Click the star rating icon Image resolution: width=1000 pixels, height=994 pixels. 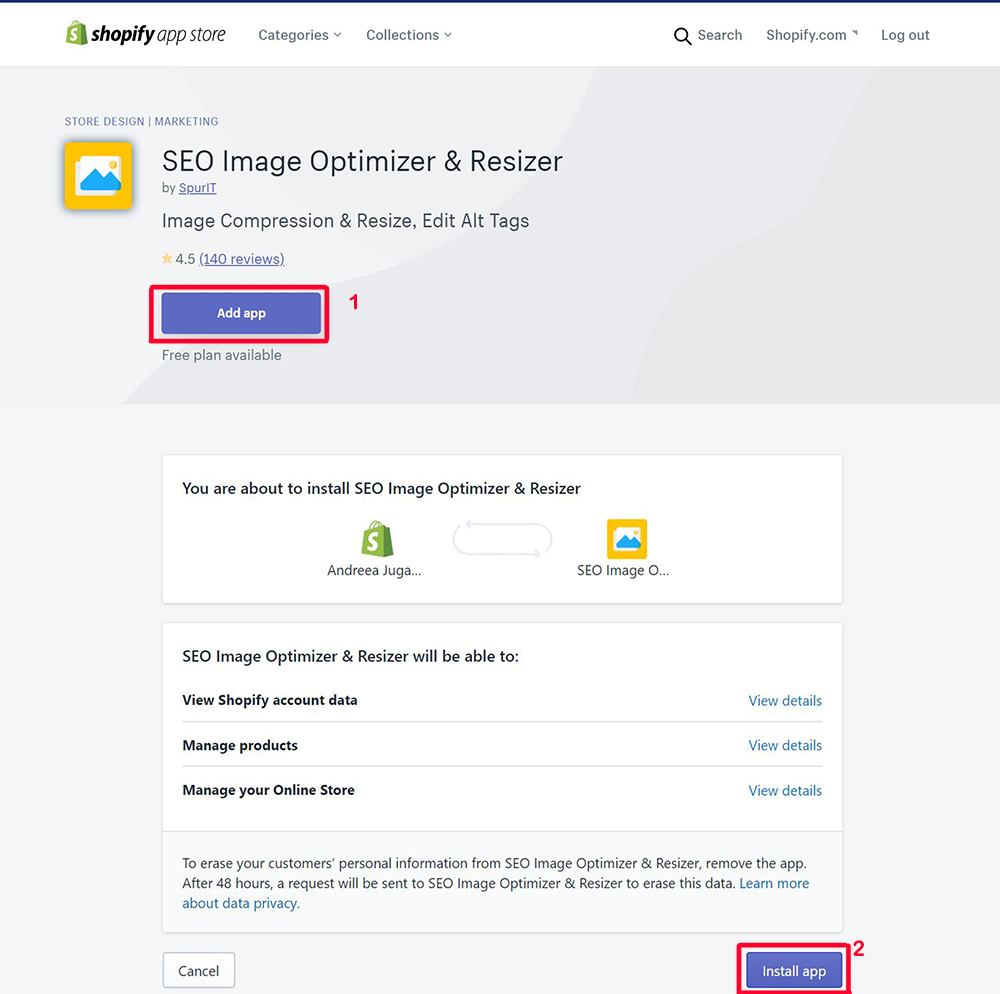click(167, 258)
